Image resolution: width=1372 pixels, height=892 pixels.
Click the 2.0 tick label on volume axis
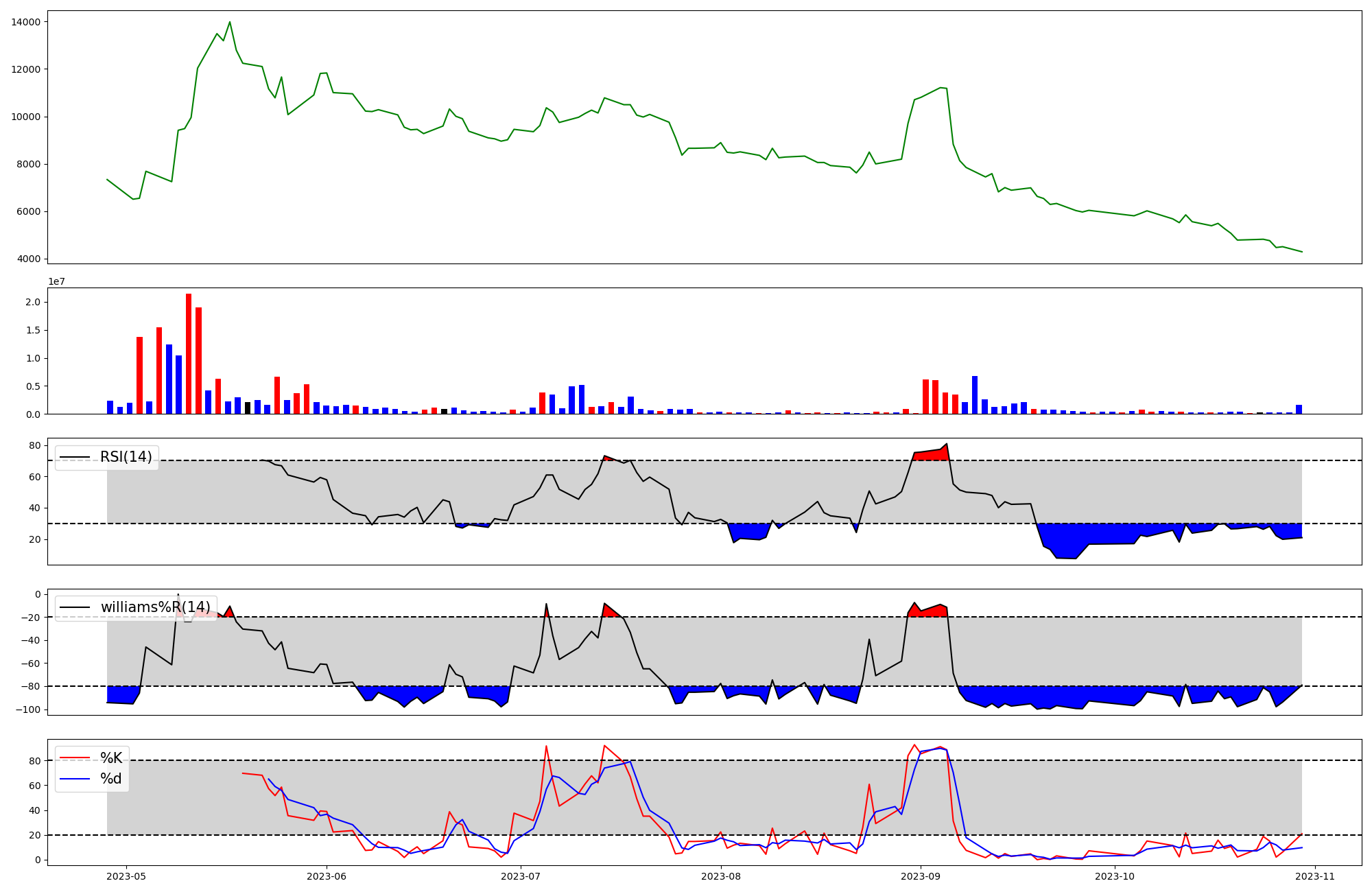[x=33, y=302]
